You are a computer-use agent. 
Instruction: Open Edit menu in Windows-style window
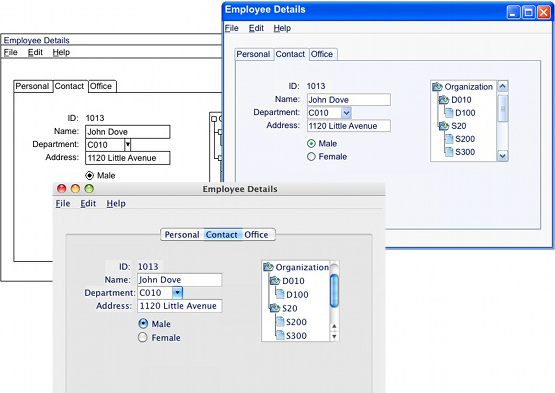pyautogui.click(x=256, y=28)
